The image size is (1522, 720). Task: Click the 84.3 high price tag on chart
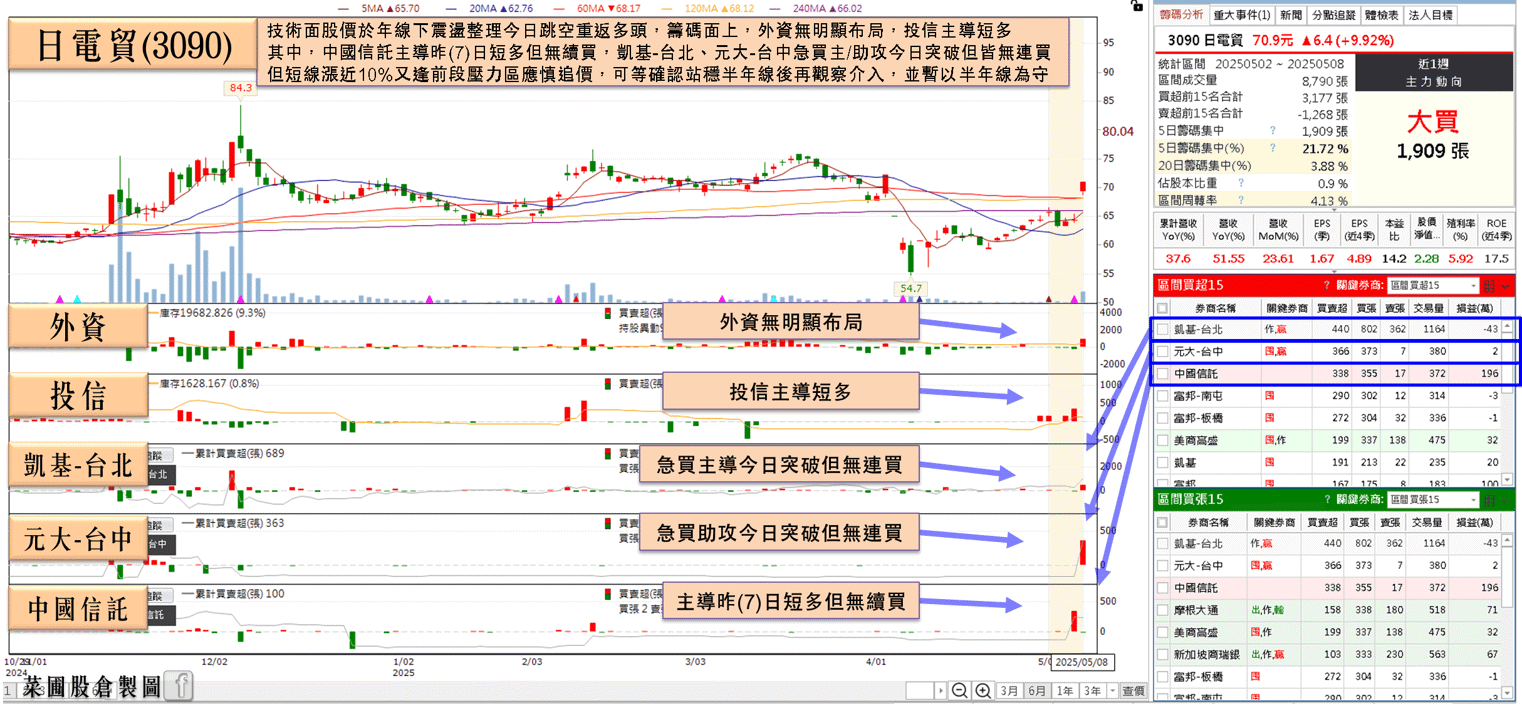click(x=241, y=88)
